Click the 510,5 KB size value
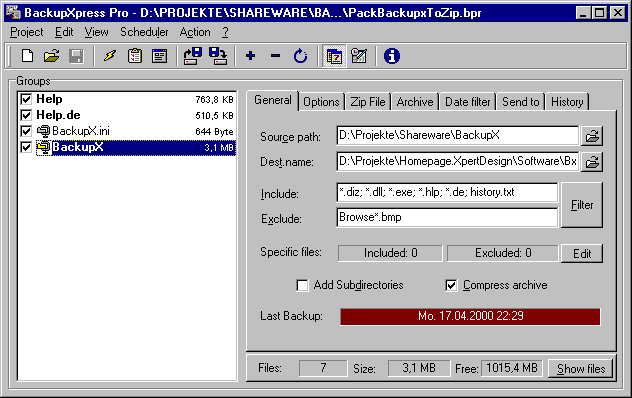 214,116
